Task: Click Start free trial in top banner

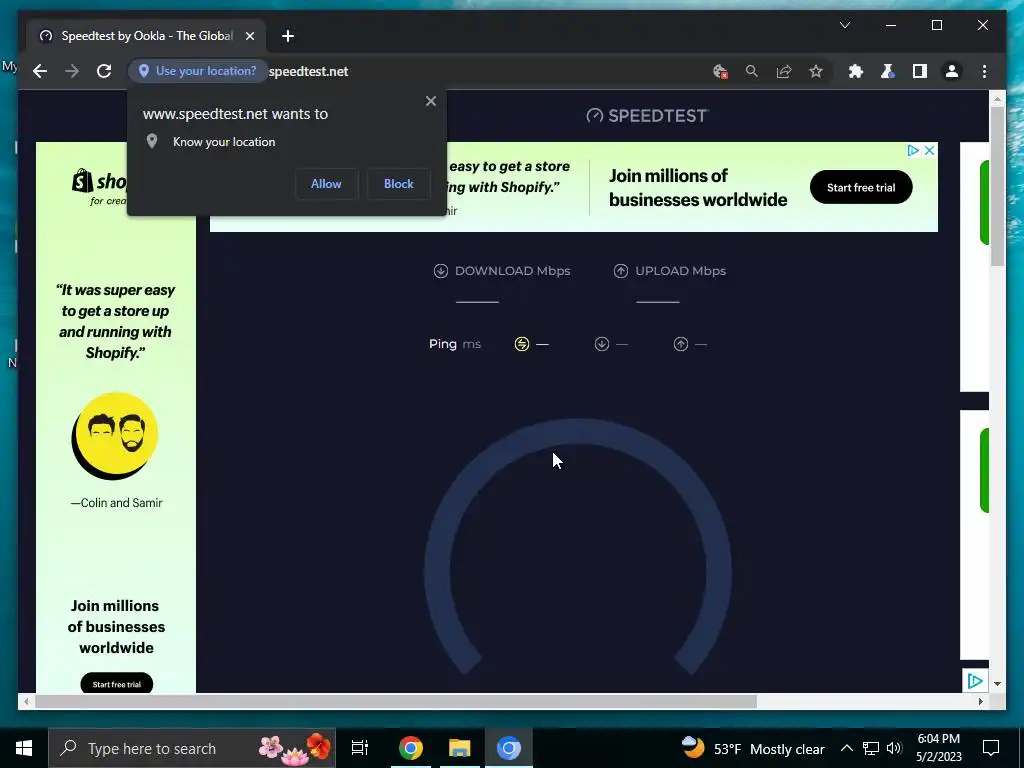Action: (861, 187)
